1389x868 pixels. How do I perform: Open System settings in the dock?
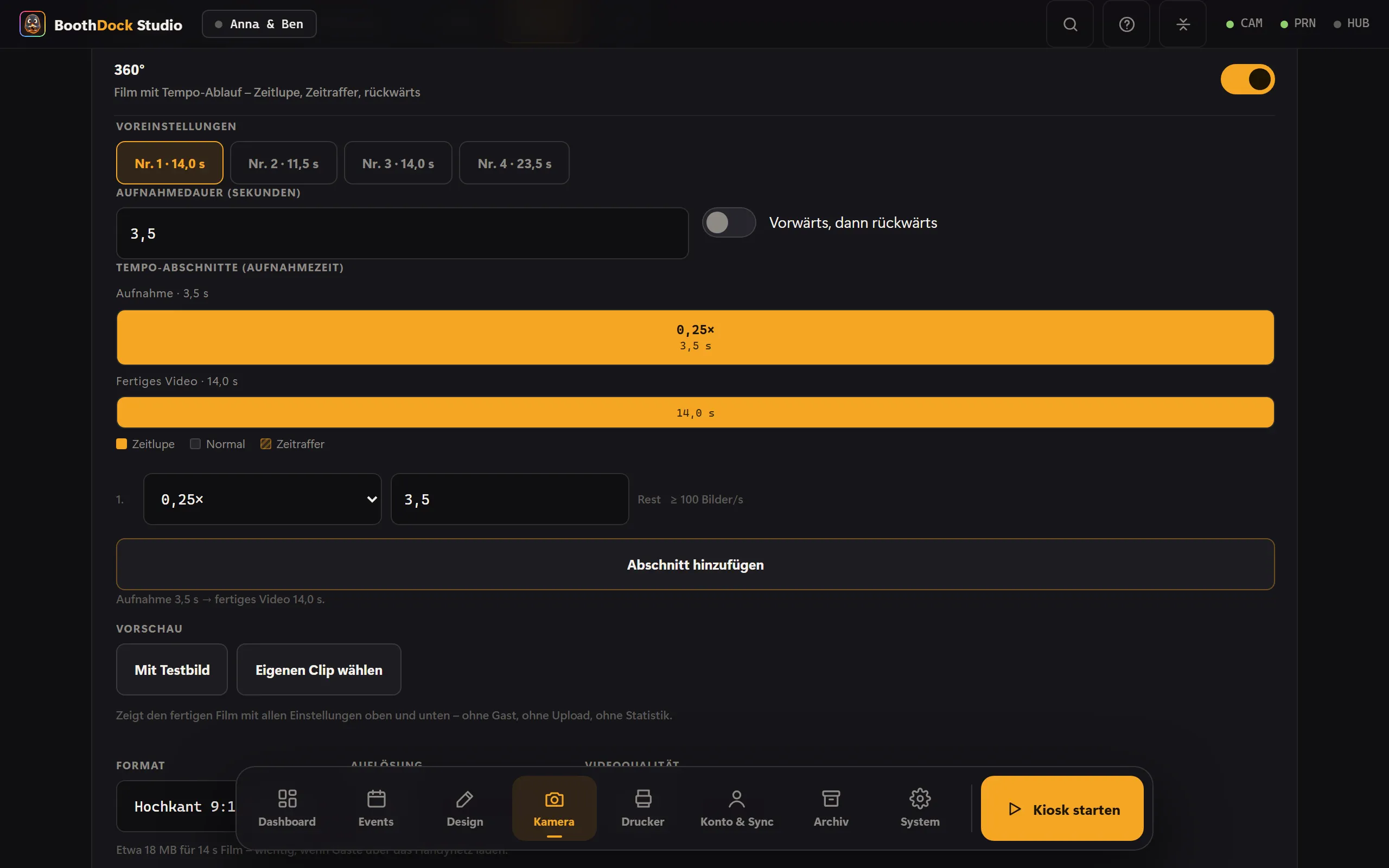pyautogui.click(x=920, y=808)
